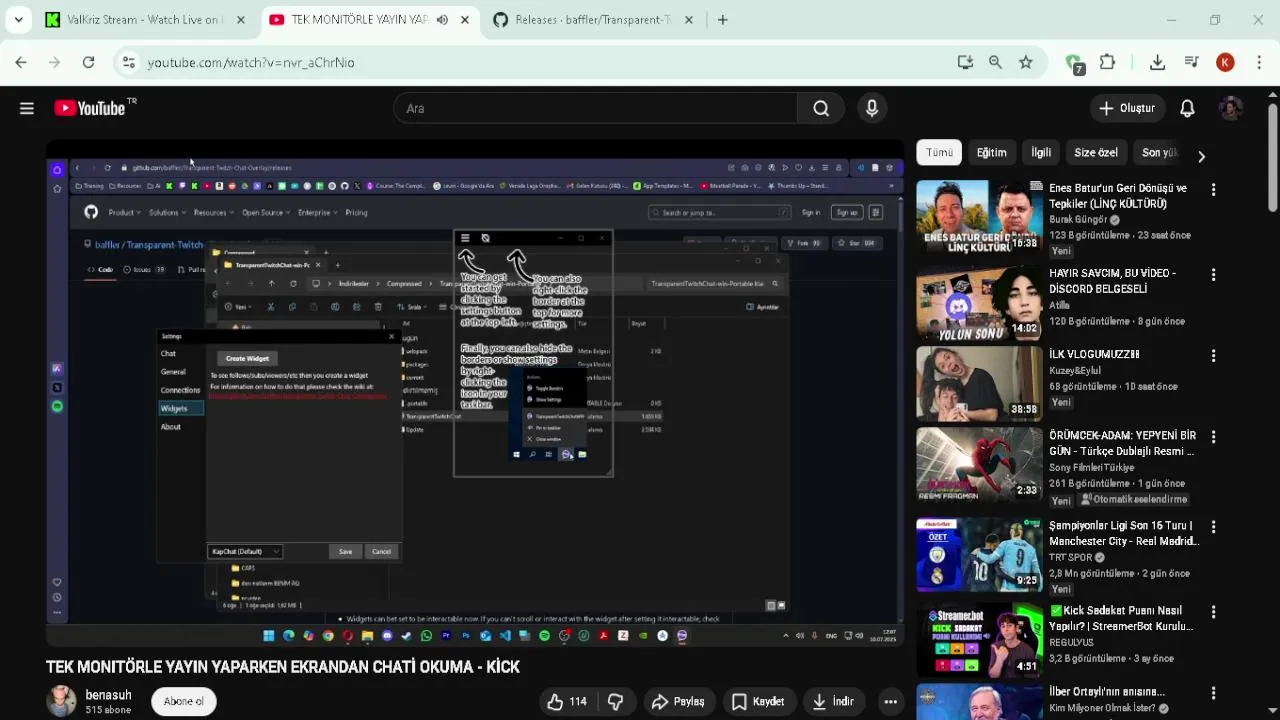Open options menu for Kick Sadakat video
The width and height of the screenshot is (1280, 720).
pos(1213,612)
